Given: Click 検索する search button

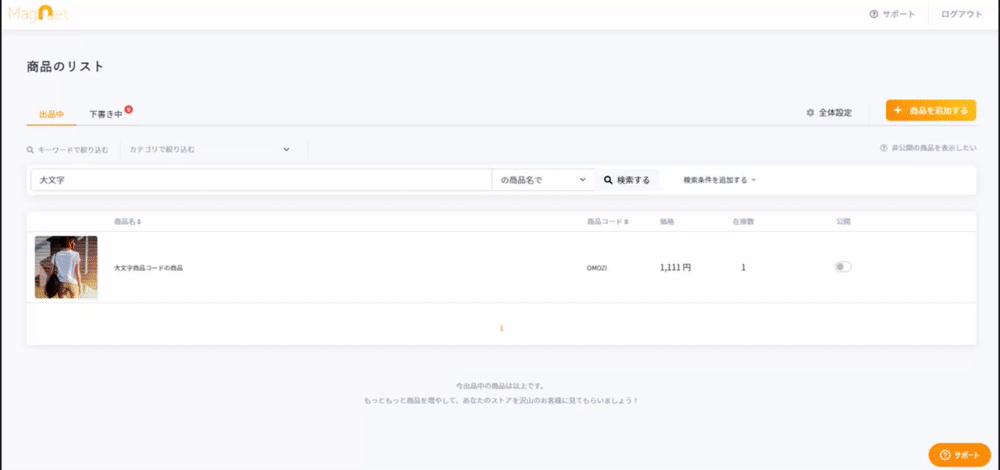Looking at the screenshot, I should 627,180.
